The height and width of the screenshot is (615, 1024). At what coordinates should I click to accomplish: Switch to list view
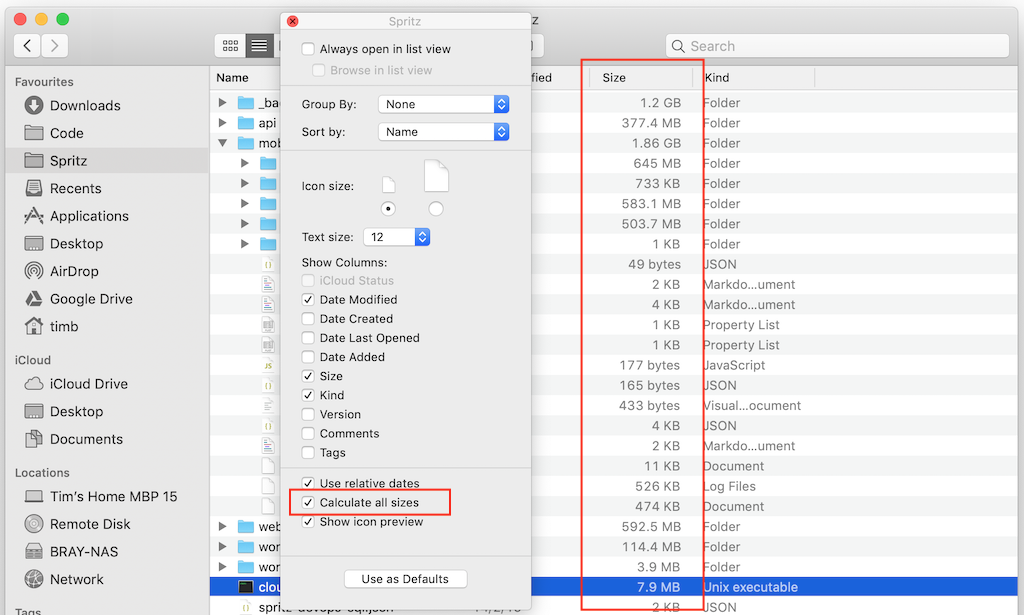pos(259,46)
